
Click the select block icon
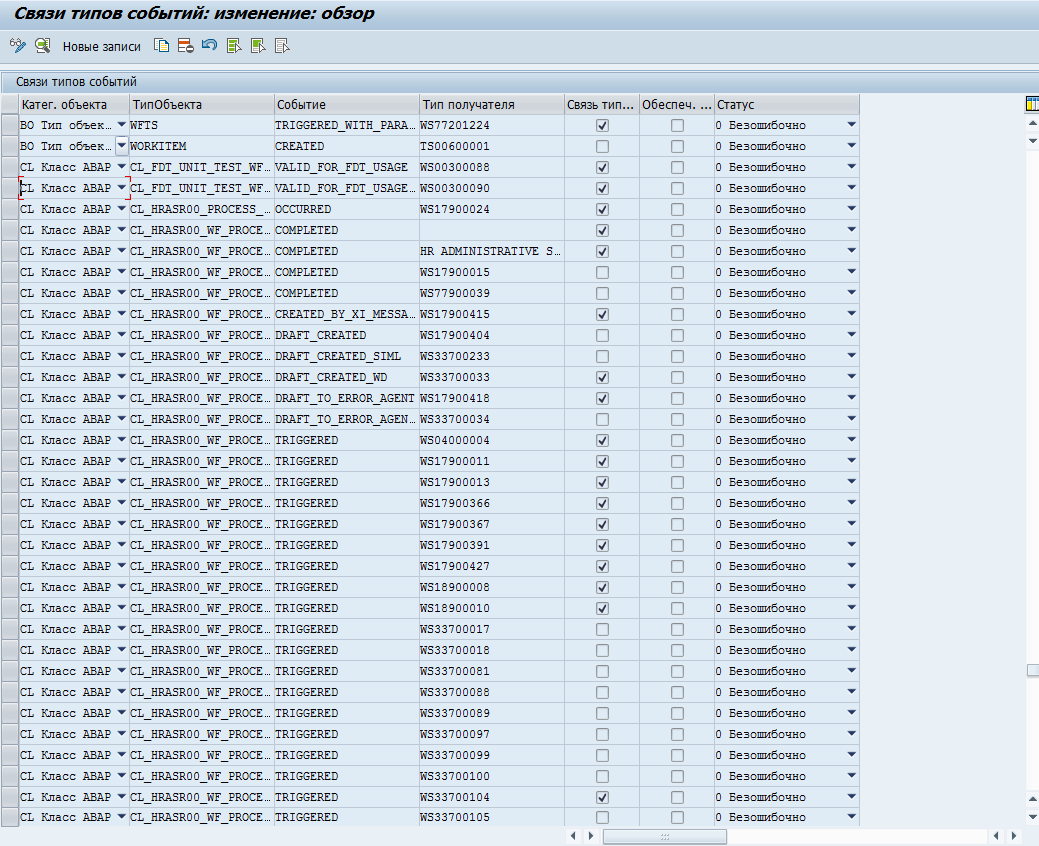coord(258,46)
